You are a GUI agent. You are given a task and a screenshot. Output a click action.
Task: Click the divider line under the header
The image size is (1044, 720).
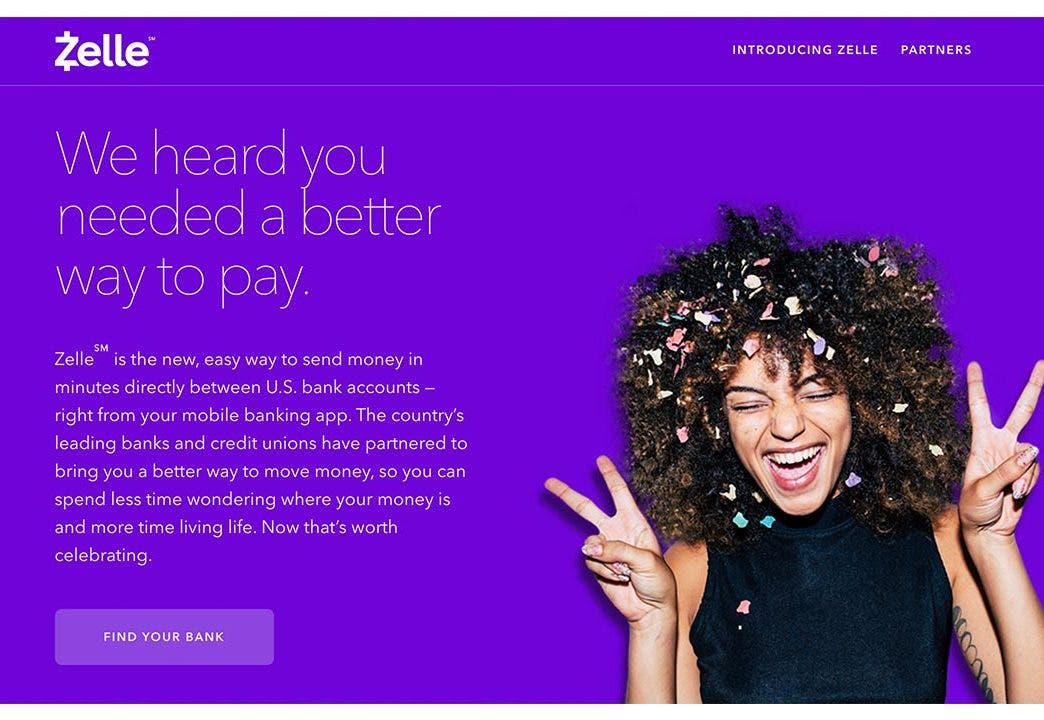pos(522,85)
